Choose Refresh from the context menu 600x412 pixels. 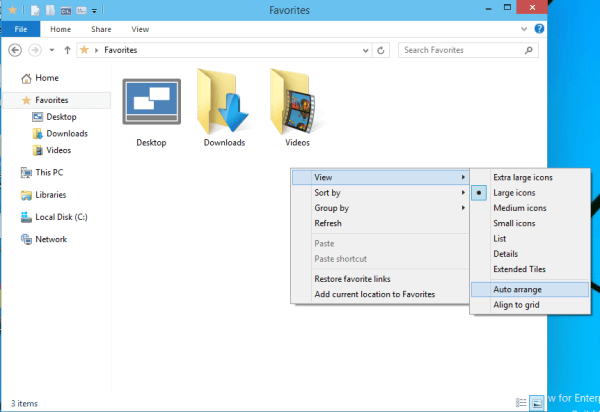pos(328,223)
